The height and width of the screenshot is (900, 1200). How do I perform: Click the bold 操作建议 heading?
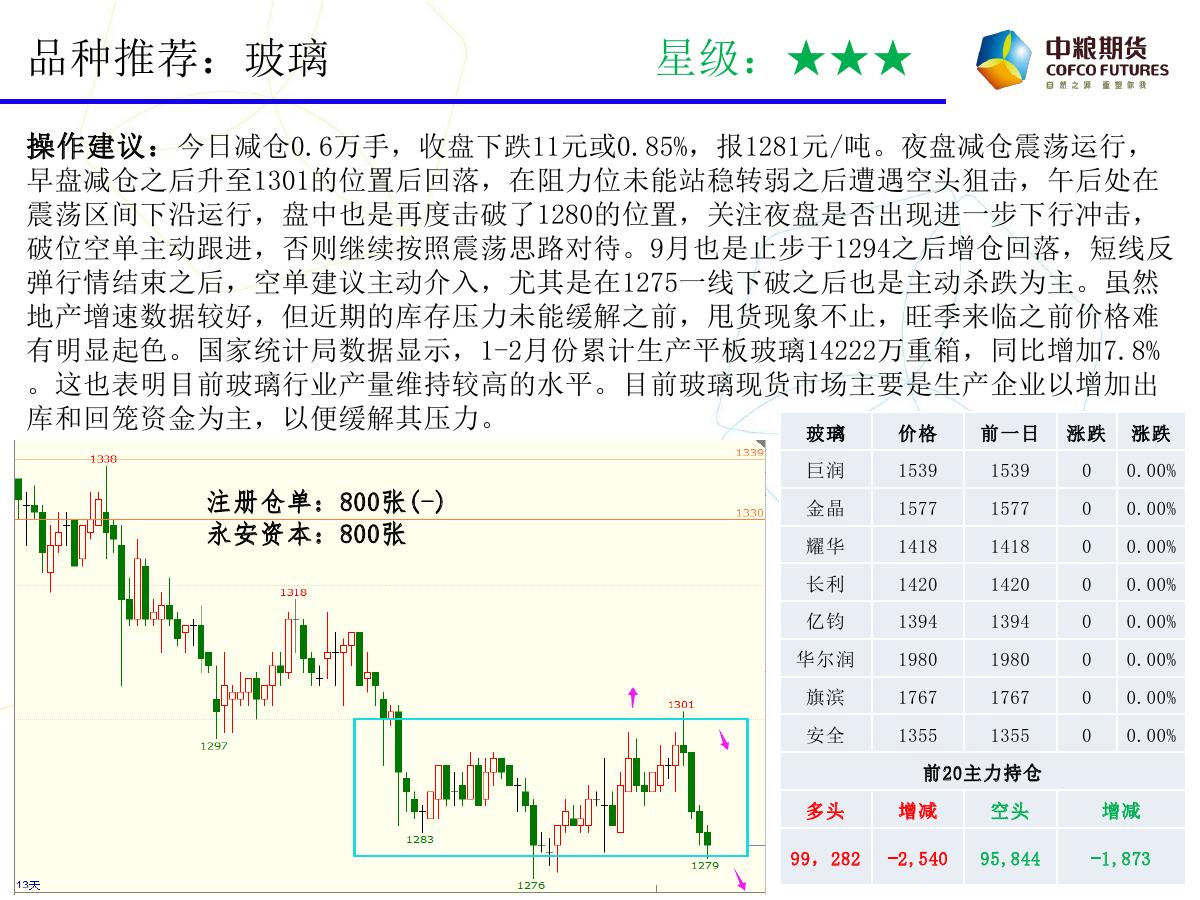[x=91, y=148]
